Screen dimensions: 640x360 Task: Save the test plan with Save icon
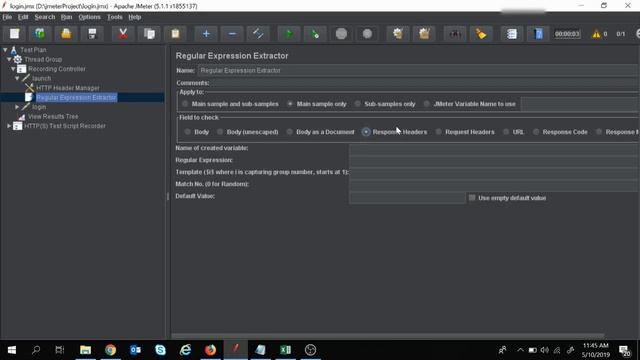(x=92, y=34)
